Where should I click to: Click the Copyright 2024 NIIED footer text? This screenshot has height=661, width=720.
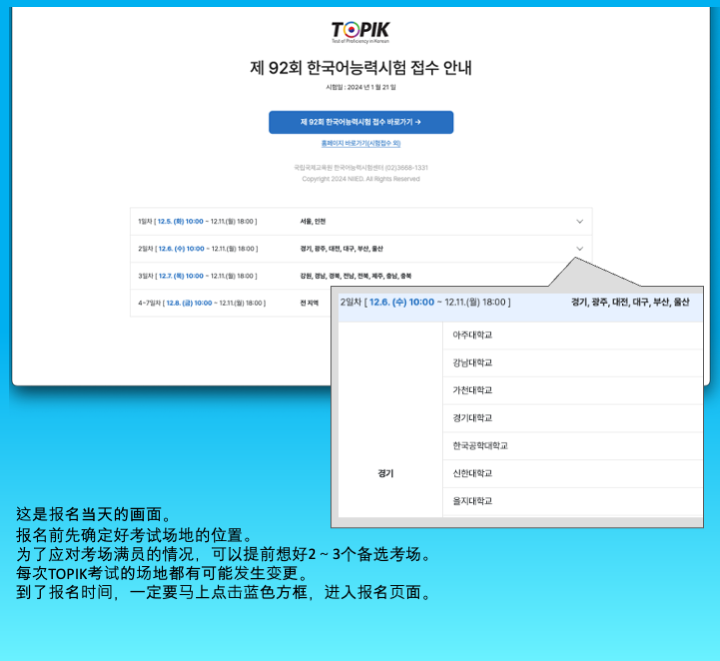click(360, 179)
